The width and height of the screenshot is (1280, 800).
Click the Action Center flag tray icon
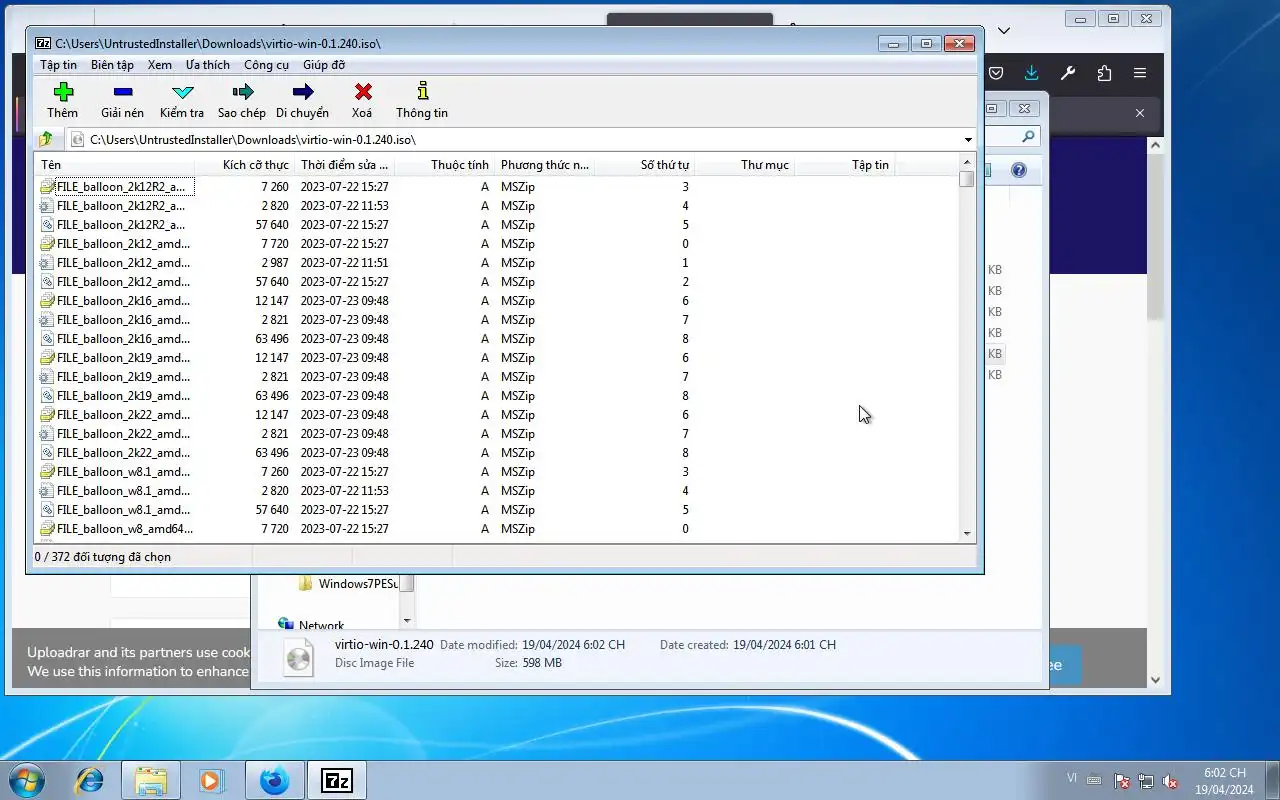click(x=1122, y=781)
